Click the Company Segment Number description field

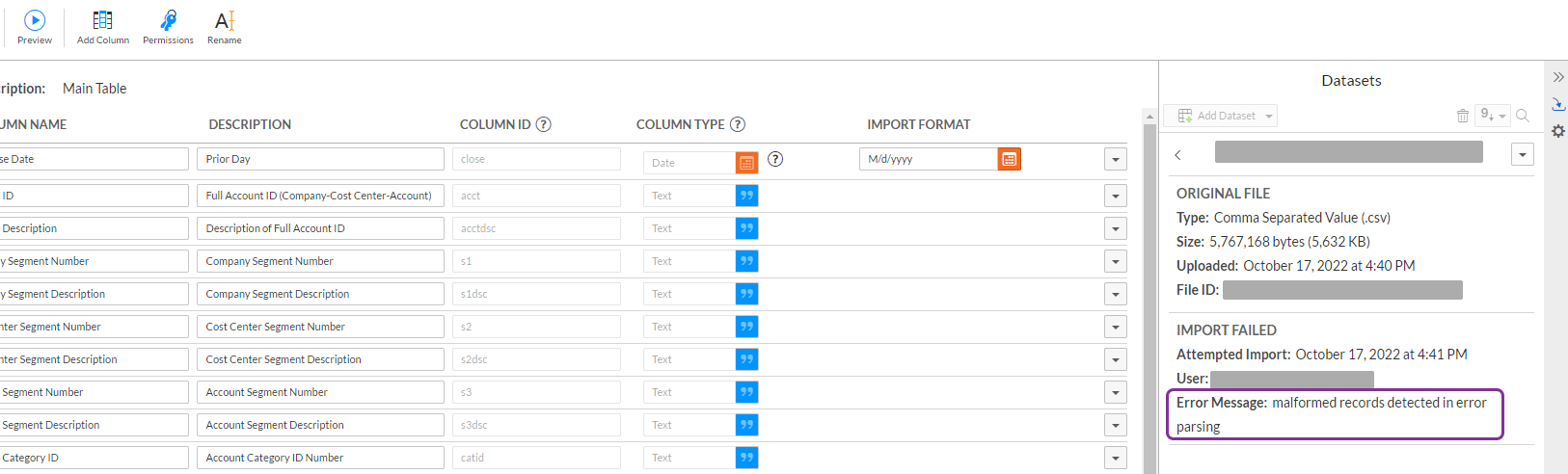[x=320, y=261]
